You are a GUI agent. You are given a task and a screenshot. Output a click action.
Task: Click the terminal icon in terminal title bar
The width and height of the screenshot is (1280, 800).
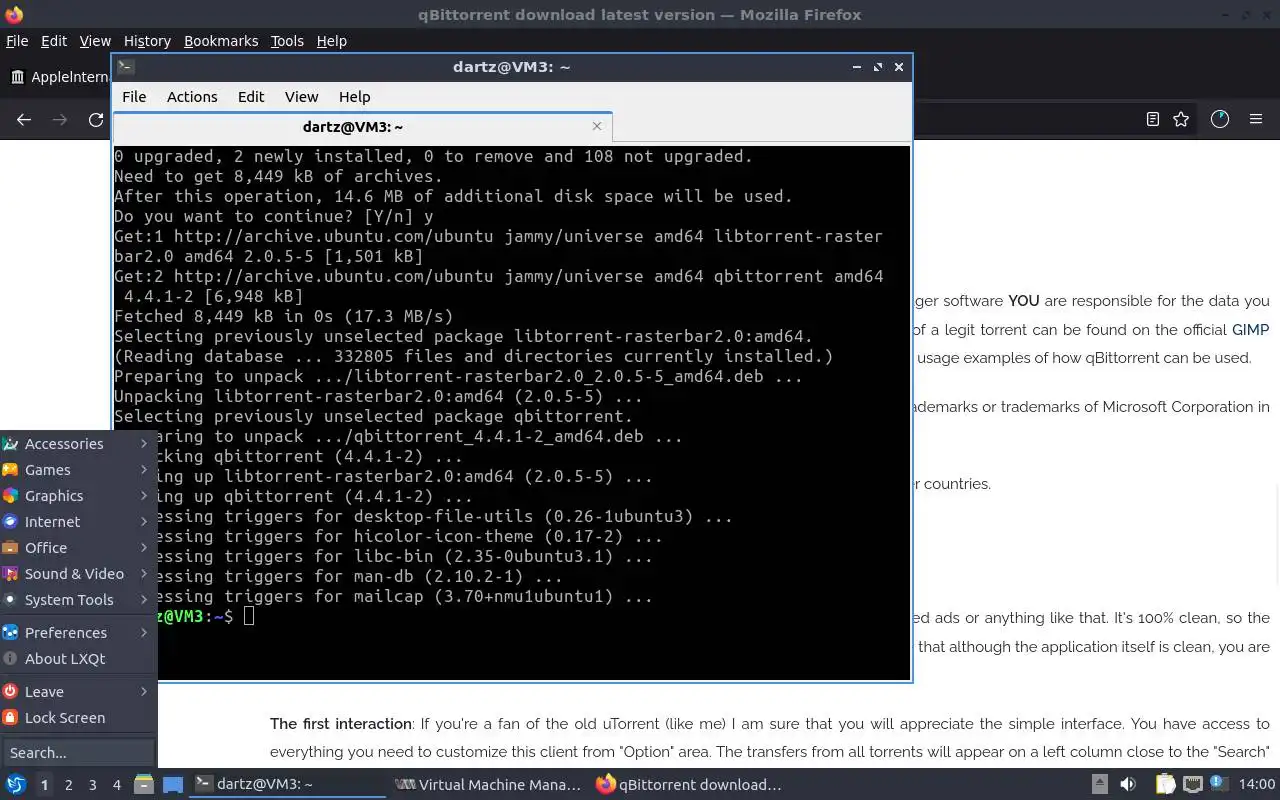coord(125,67)
